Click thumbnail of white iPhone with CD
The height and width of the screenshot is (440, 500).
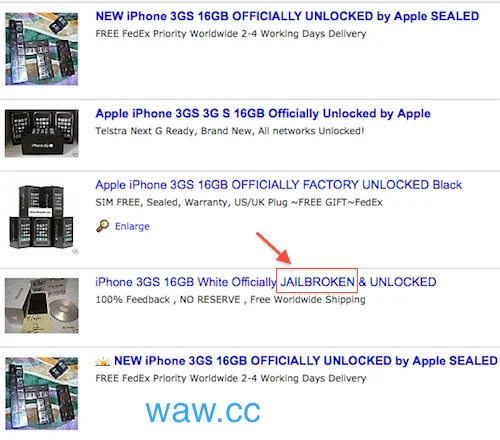coord(42,305)
